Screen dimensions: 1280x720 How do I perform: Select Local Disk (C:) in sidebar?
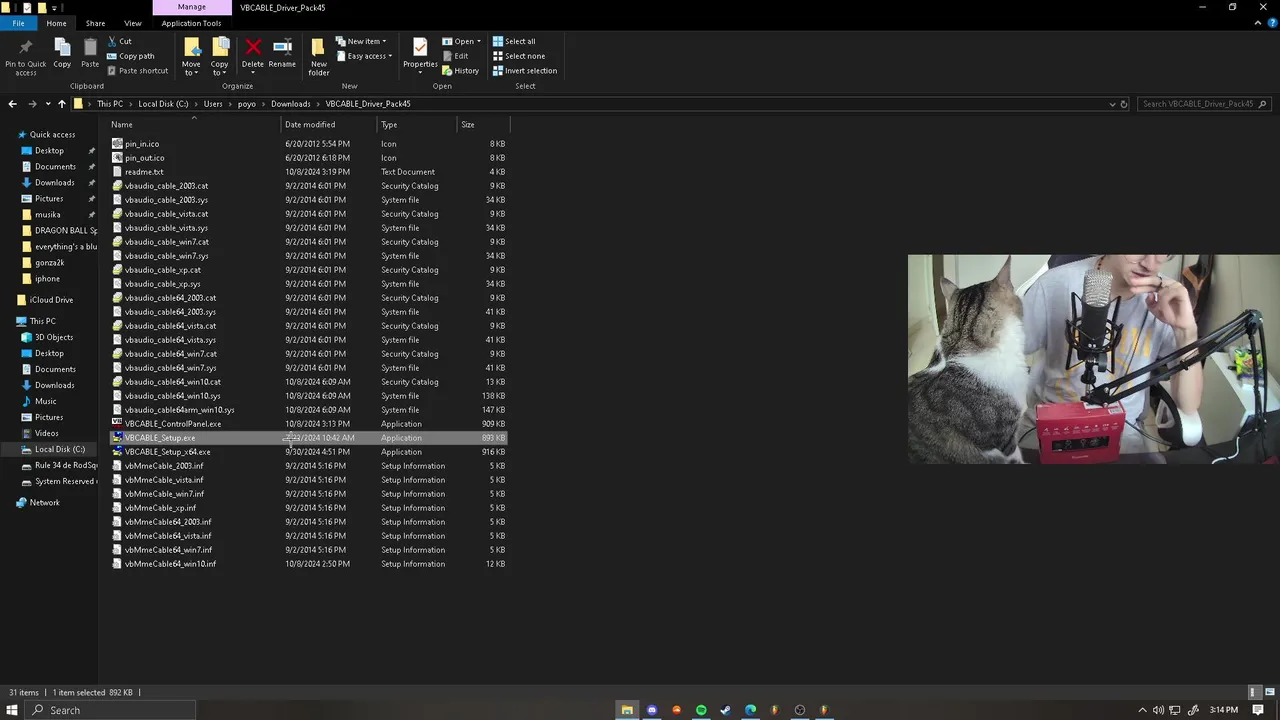point(59,449)
